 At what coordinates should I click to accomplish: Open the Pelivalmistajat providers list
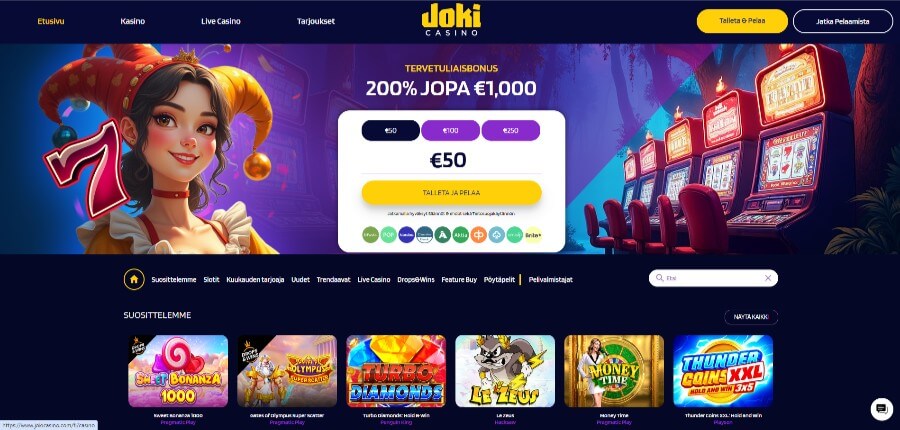point(550,280)
